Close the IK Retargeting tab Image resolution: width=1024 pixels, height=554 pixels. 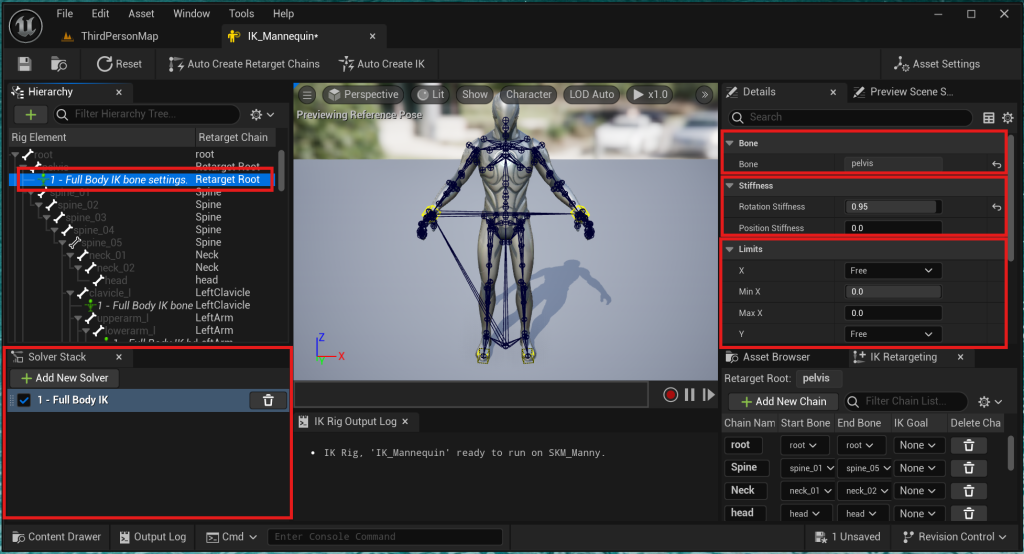pyautogui.click(x=960, y=357)
